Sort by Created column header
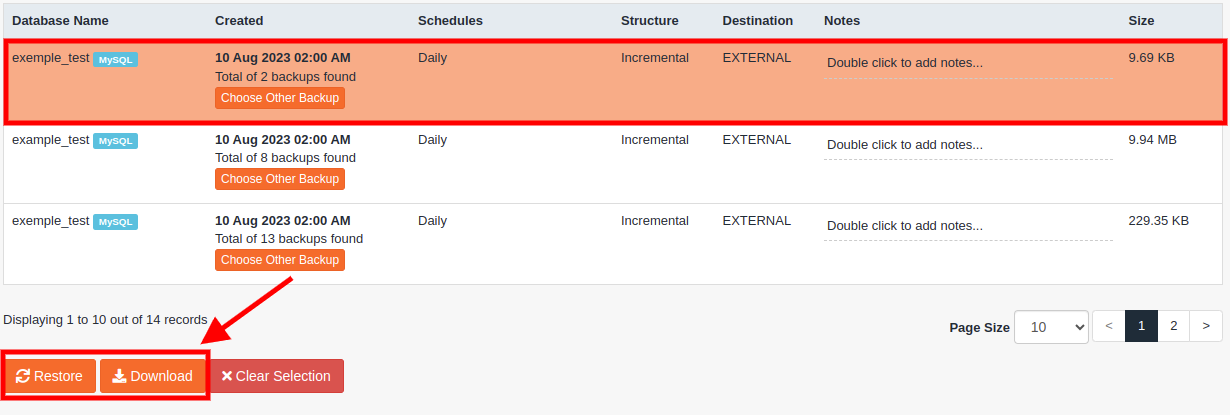Image resolution: width=1230 pixels, height=415 pixels. pos(239,20)
